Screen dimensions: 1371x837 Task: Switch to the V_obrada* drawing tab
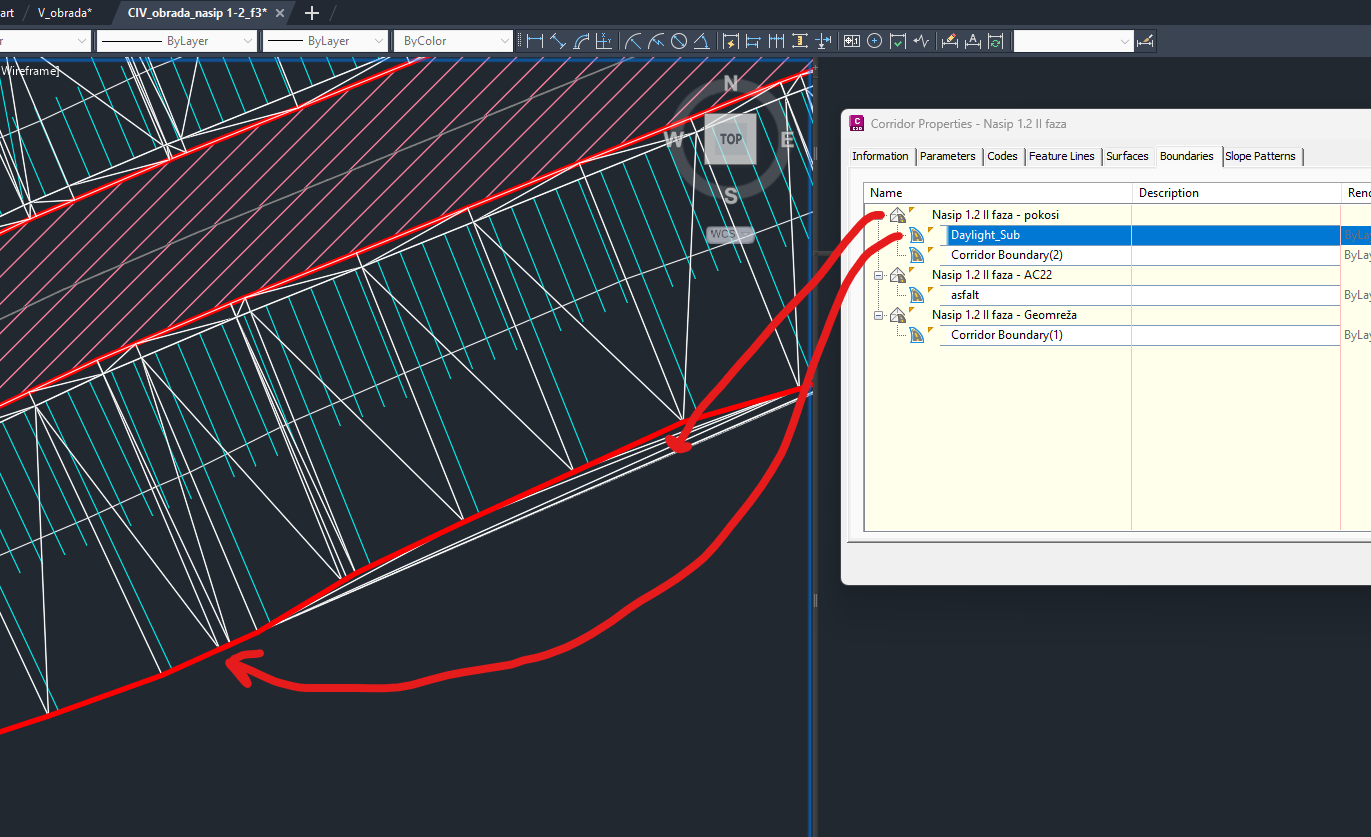pos(65,12)
